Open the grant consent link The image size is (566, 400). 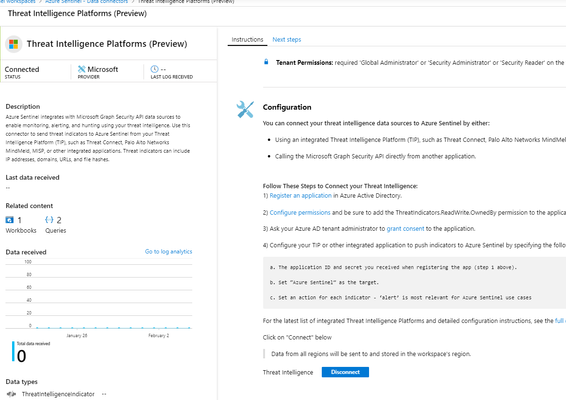point(405,229)
